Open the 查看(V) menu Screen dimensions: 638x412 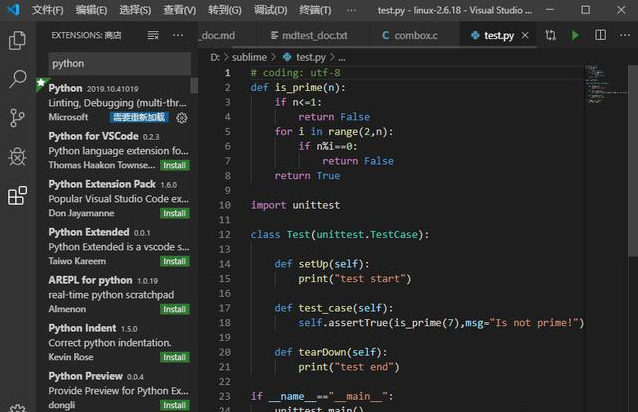tap(179, 10)
